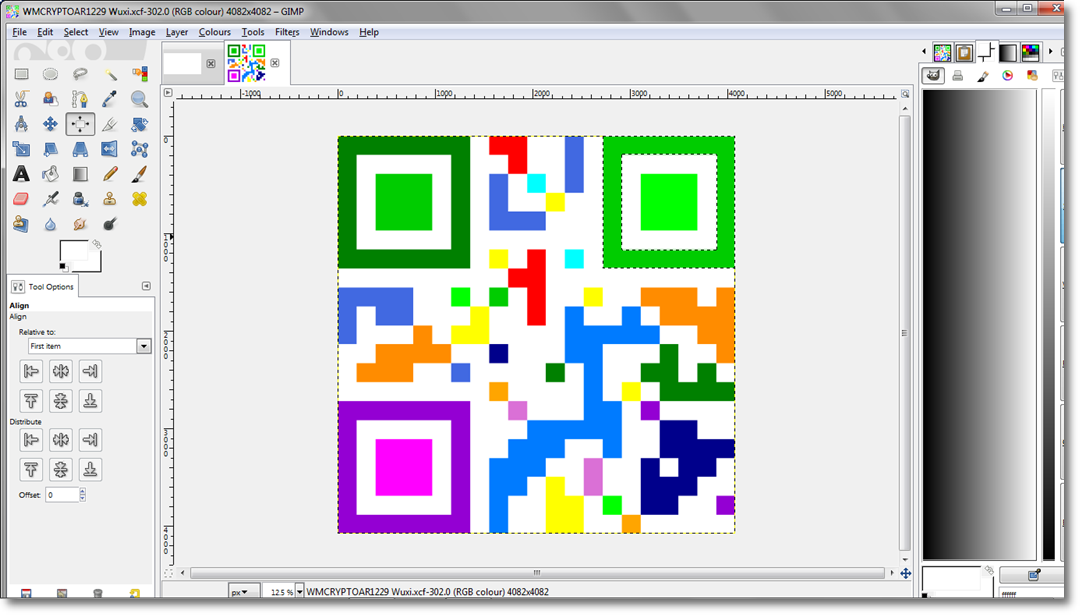The width and height of the screenshot is (1080, 615).
Task: Select the Shear tool
Action: [x=50, y=149]
